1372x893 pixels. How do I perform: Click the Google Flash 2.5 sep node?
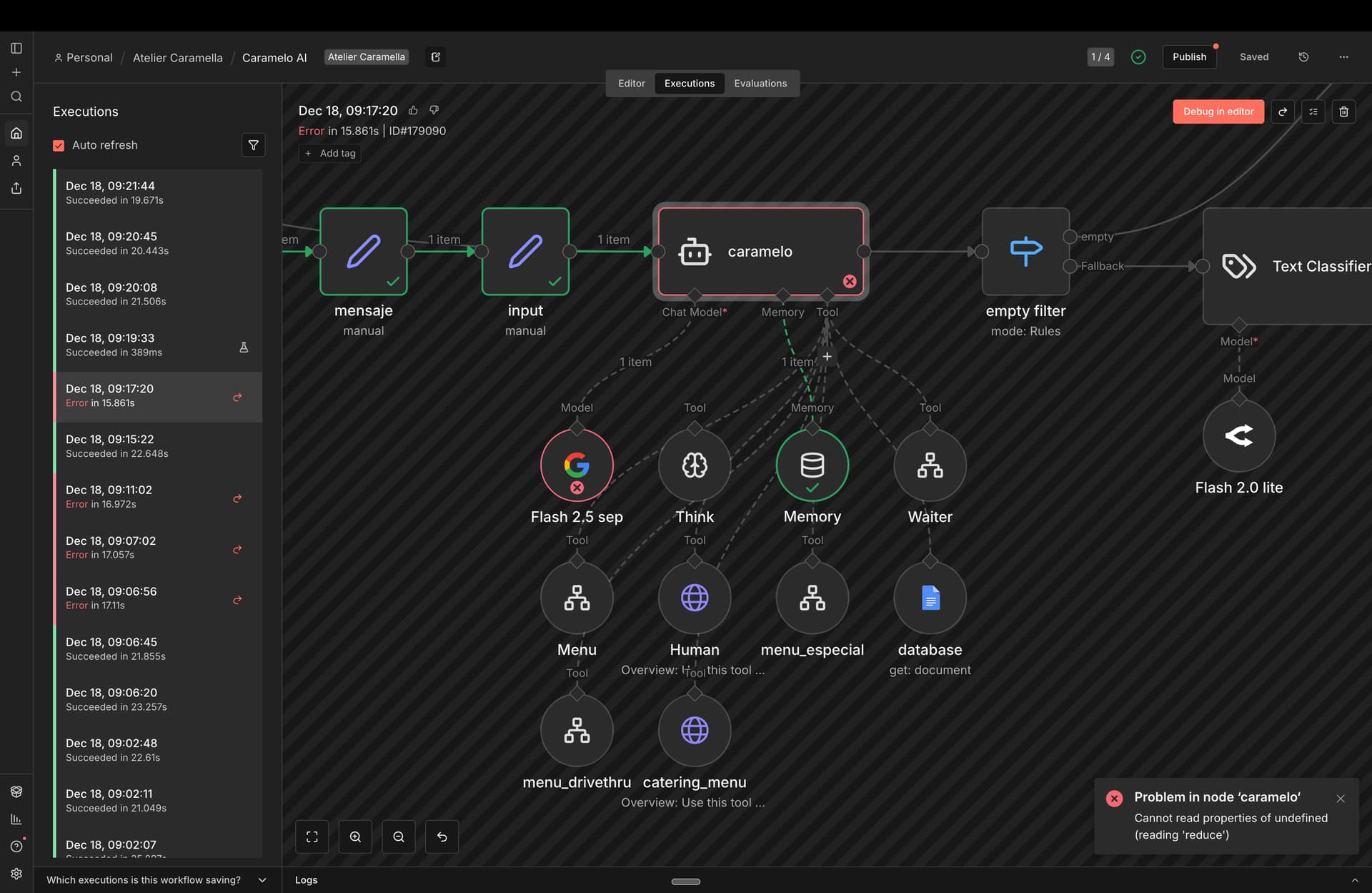(x=577, y=465)
